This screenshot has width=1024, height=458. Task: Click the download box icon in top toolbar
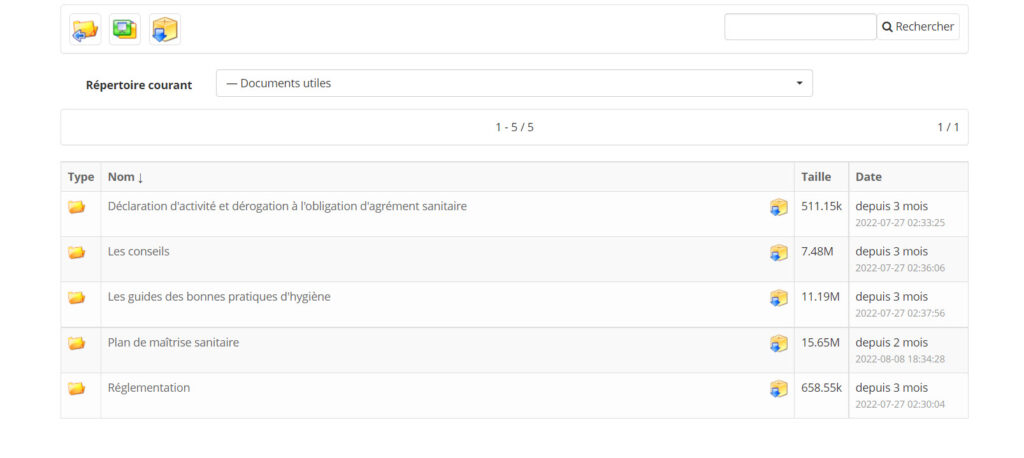click(165, 29)
